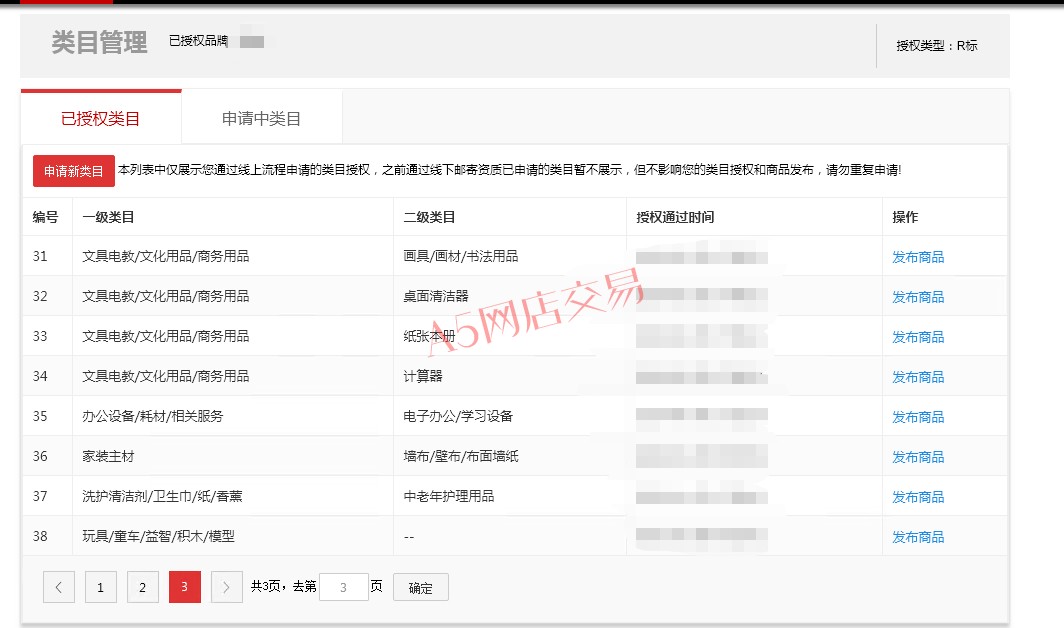Click the red 申请新类目 button
Viewport: 1064px width, 628px height.
(x=74, y=171)
